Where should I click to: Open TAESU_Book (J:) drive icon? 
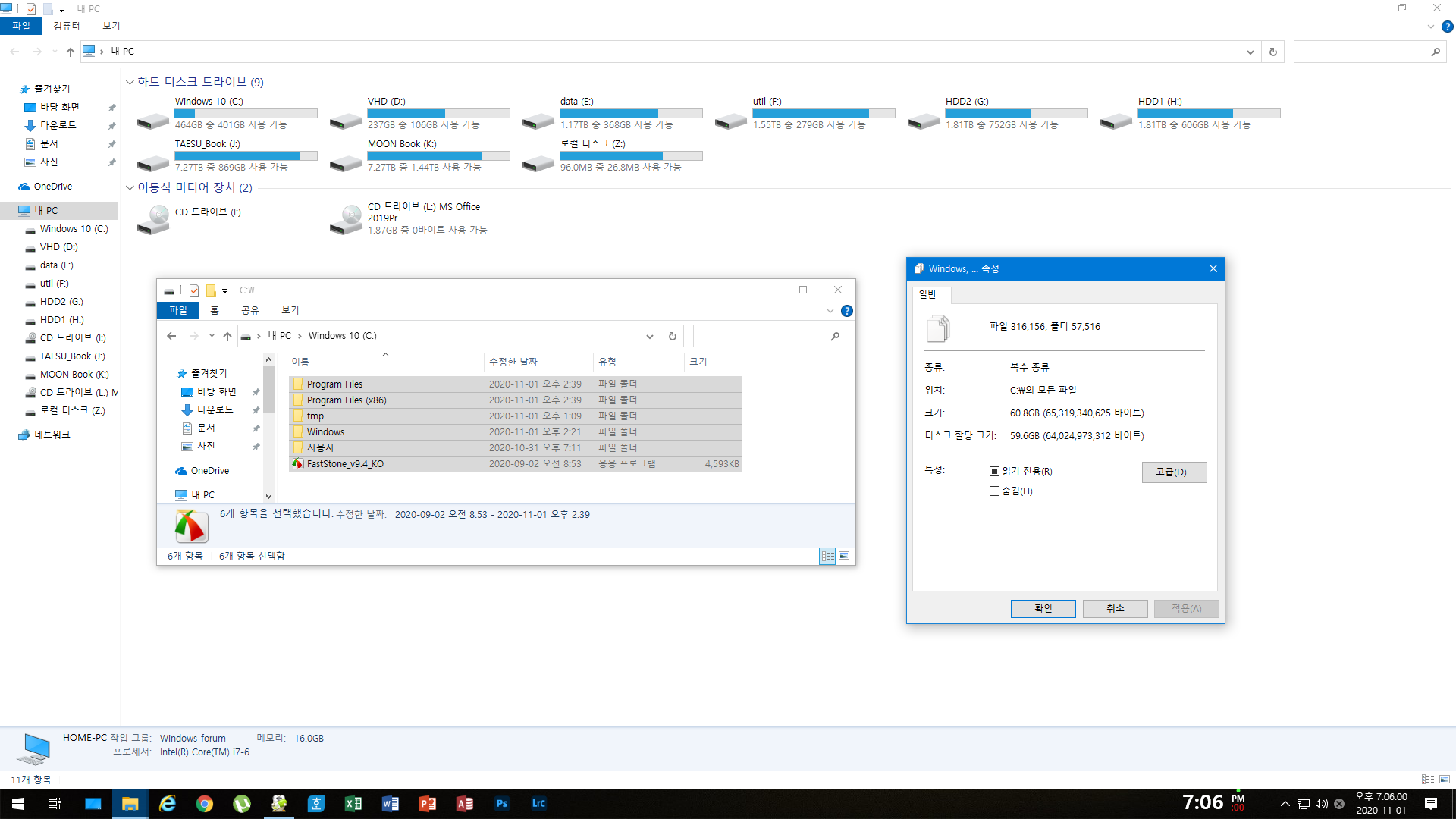click(x=153, y=162)
